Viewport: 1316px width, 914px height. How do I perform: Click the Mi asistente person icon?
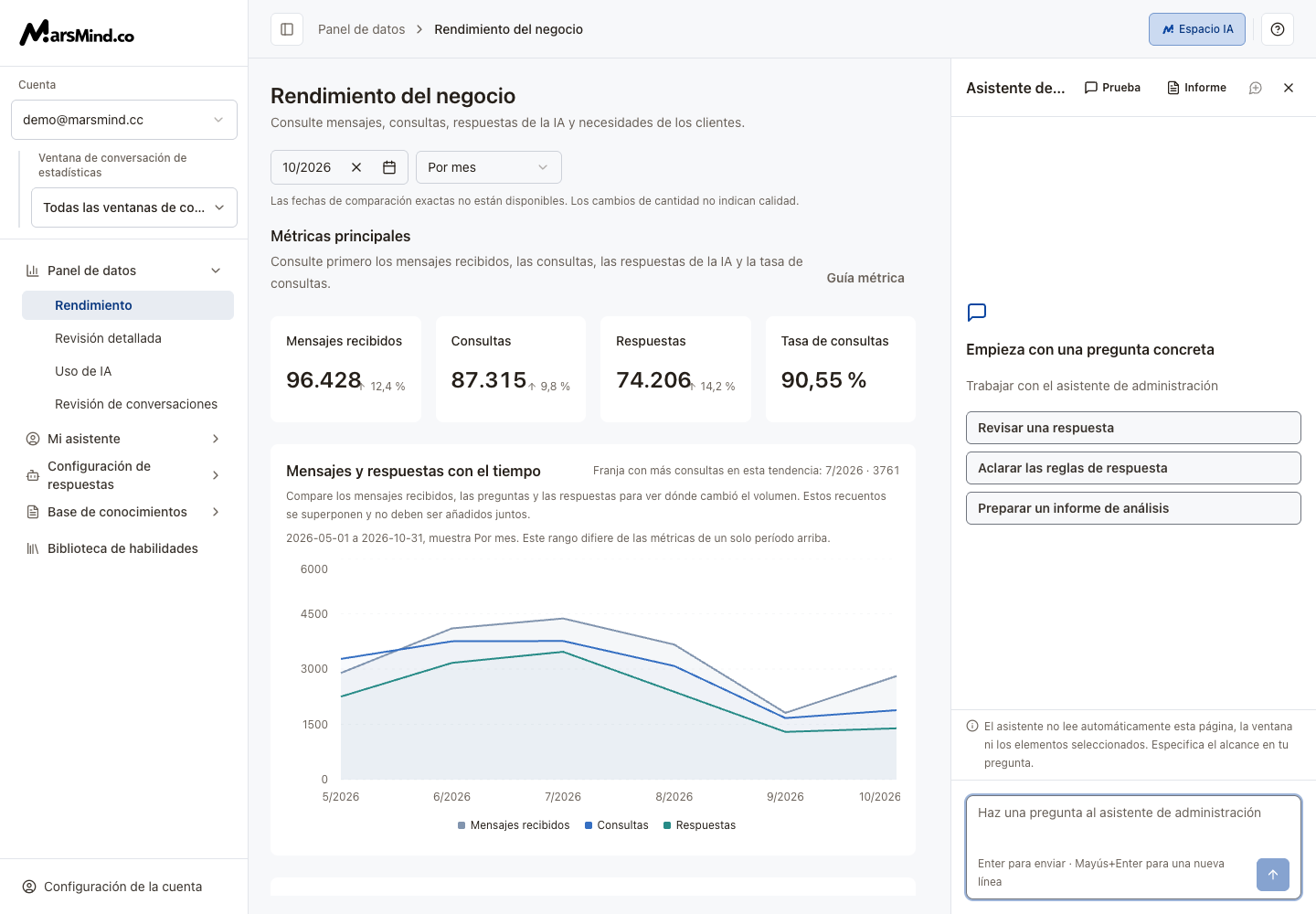[x=33, y=439]
